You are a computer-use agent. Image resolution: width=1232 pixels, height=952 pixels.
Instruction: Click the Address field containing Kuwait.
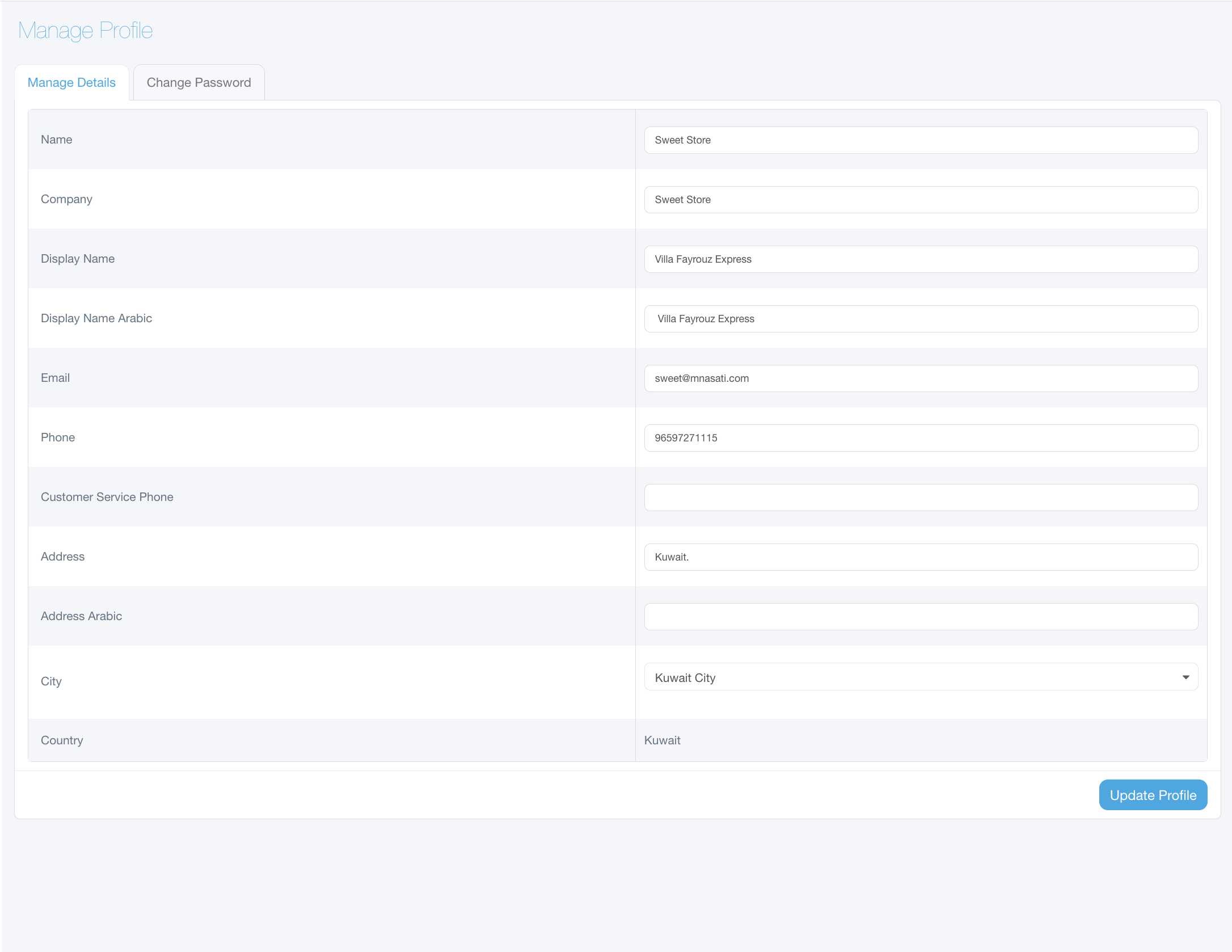coord(921,557)
